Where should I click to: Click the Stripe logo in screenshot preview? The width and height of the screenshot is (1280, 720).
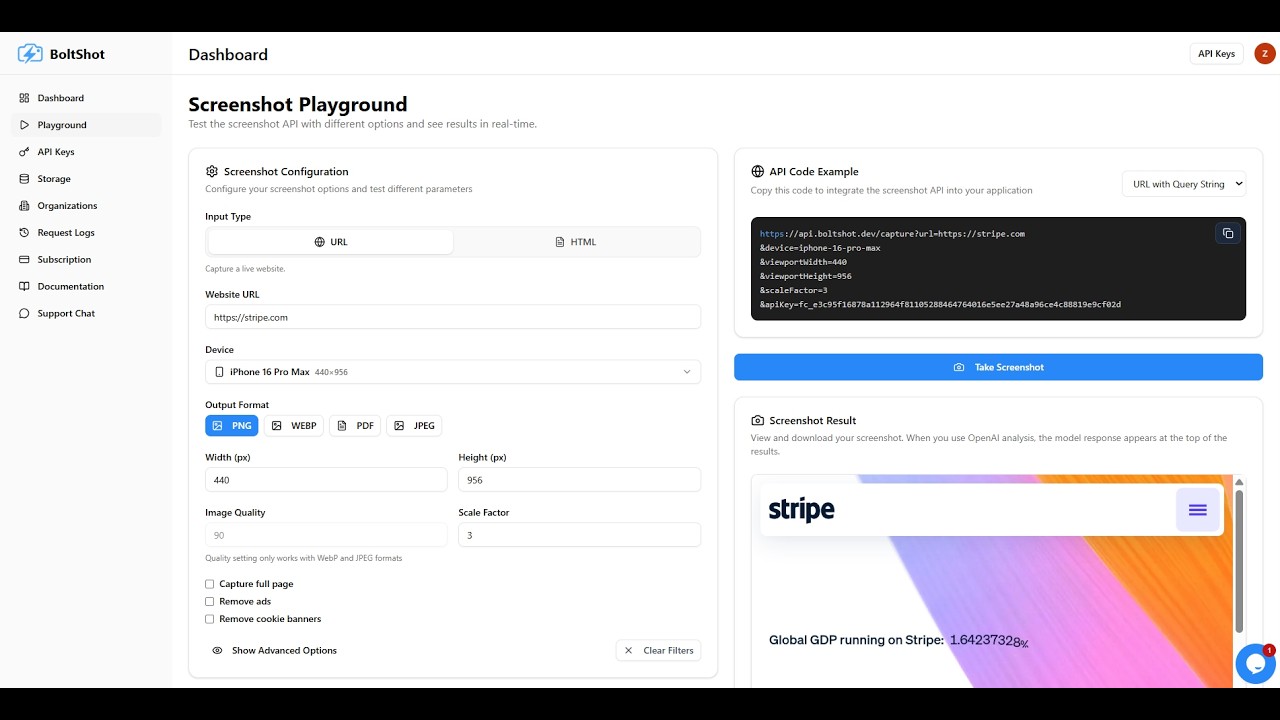tap(801, 510)
